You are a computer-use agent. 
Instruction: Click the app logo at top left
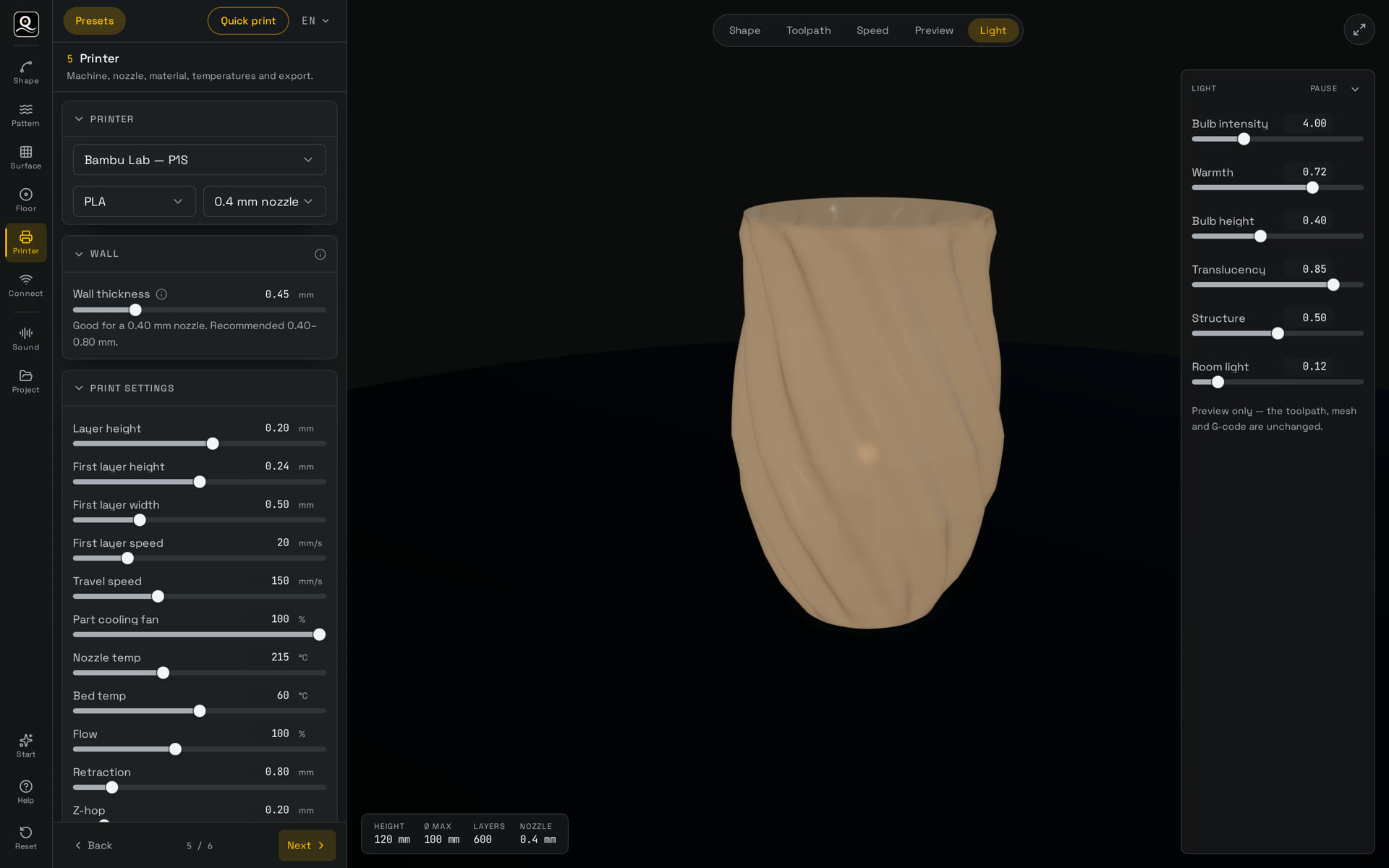point(26,24)
